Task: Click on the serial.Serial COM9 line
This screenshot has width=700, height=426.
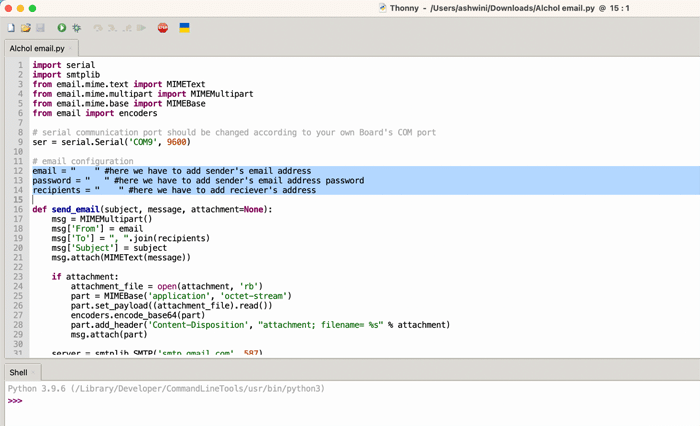Action: (110, 142)
